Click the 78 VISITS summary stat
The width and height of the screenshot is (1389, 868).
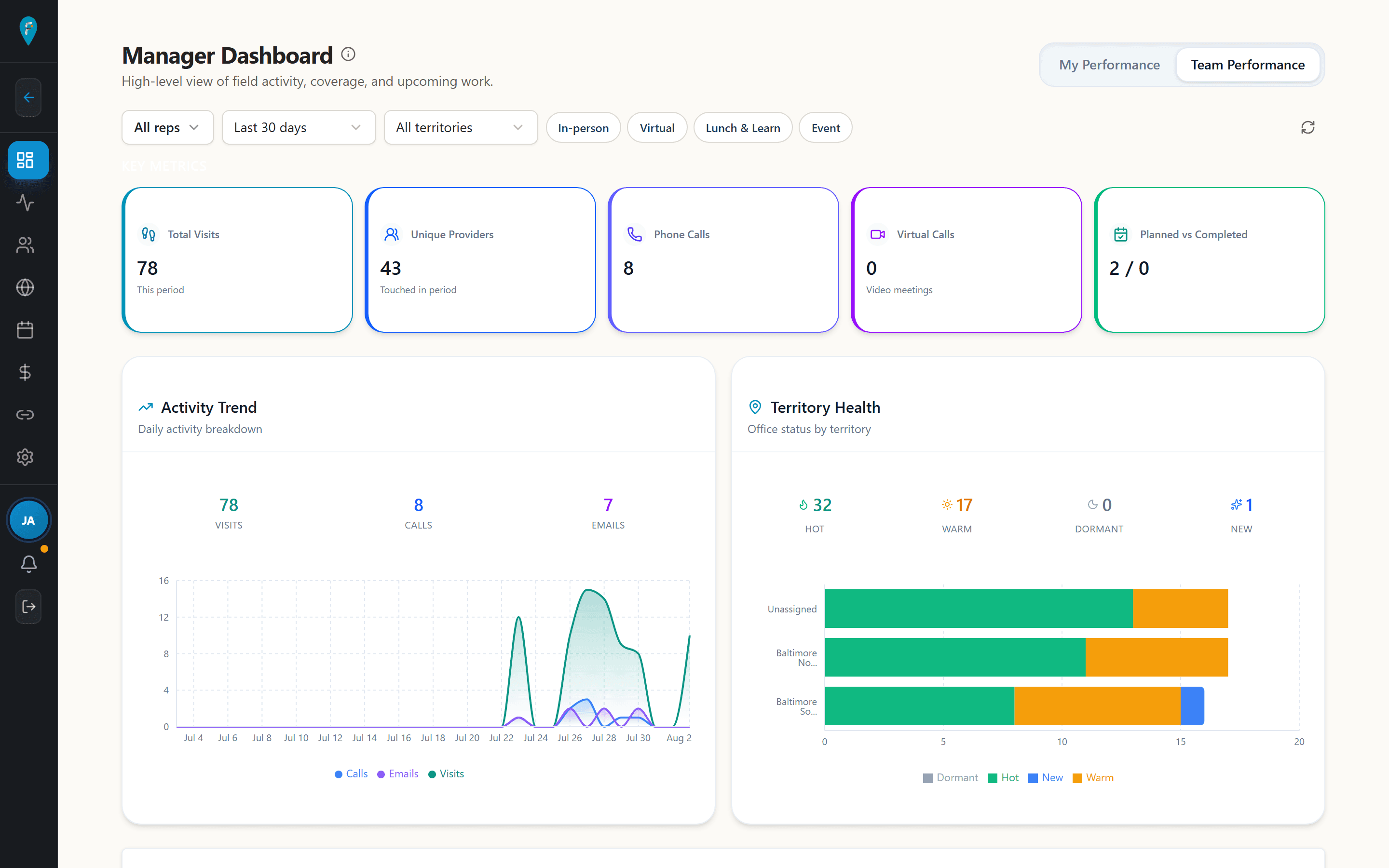tap(229, 513)
